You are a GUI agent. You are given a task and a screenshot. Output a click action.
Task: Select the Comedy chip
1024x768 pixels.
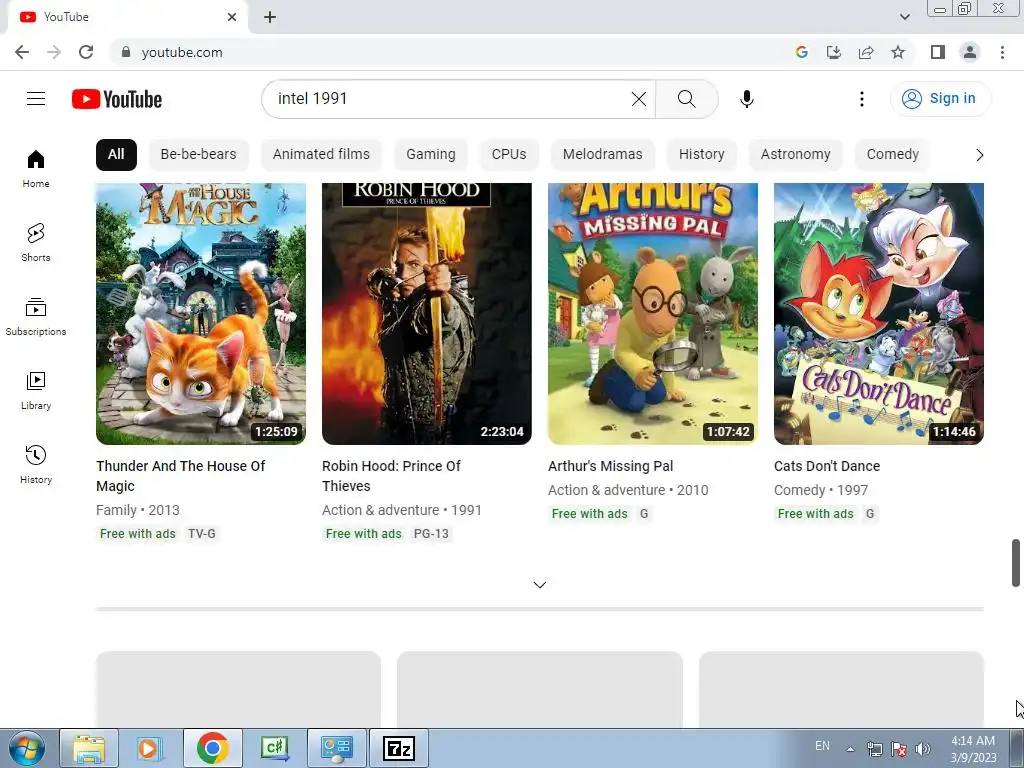pyautogui.click(x=892, y=155)
